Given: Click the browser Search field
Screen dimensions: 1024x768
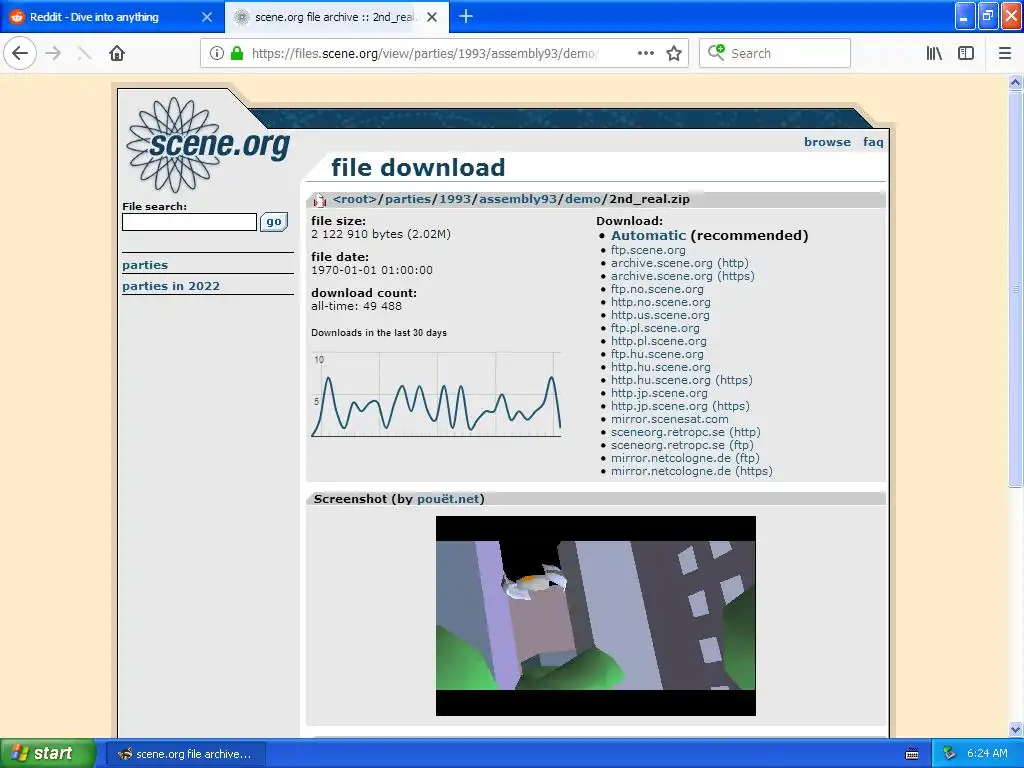Looking at the screenshot, I should (775, 53).
